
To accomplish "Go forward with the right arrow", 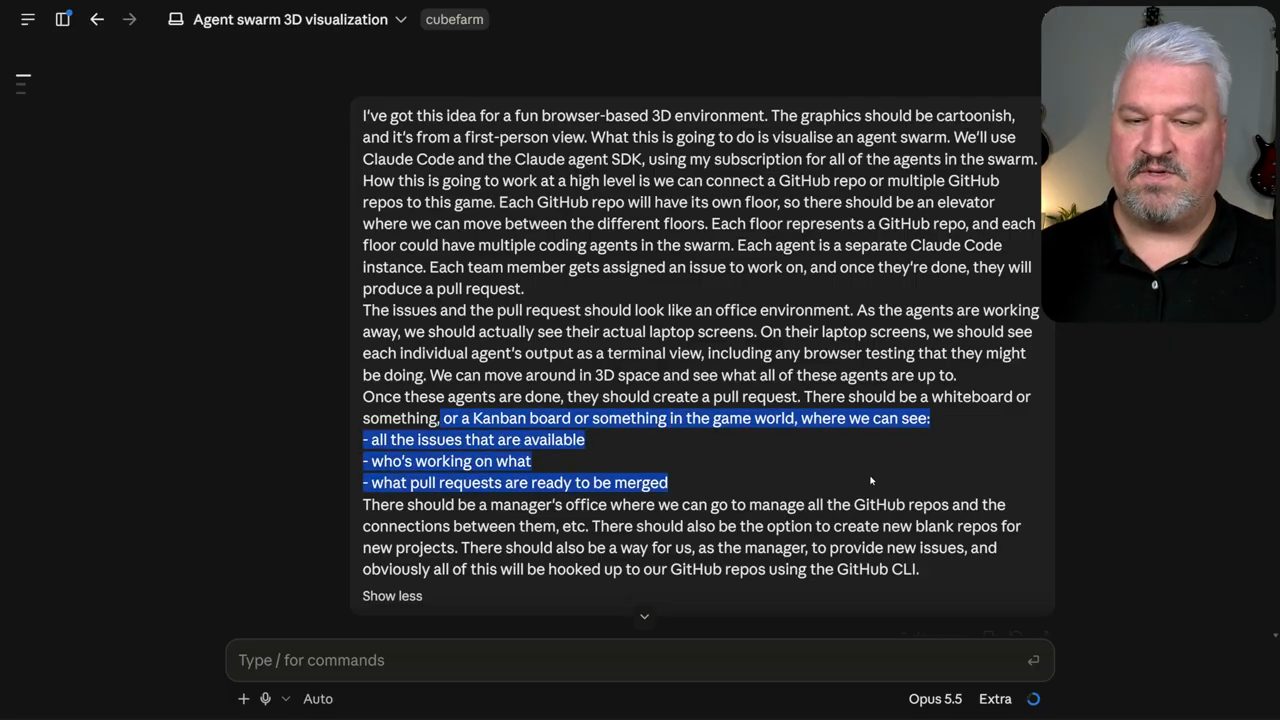I will click(129, 19).
